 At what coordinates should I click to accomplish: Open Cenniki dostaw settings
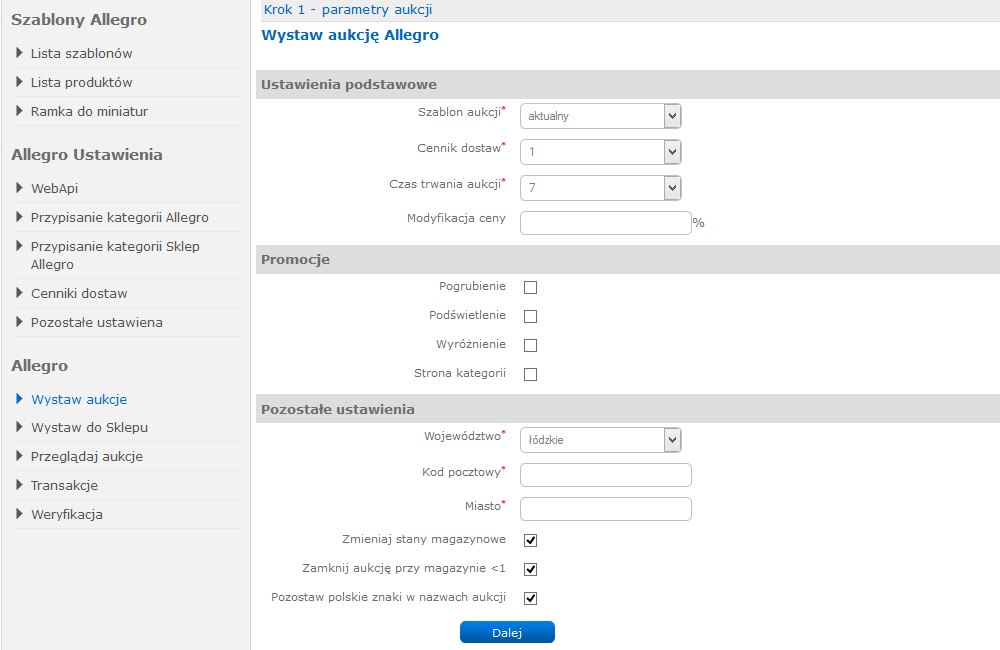click(x=79, y=293)
